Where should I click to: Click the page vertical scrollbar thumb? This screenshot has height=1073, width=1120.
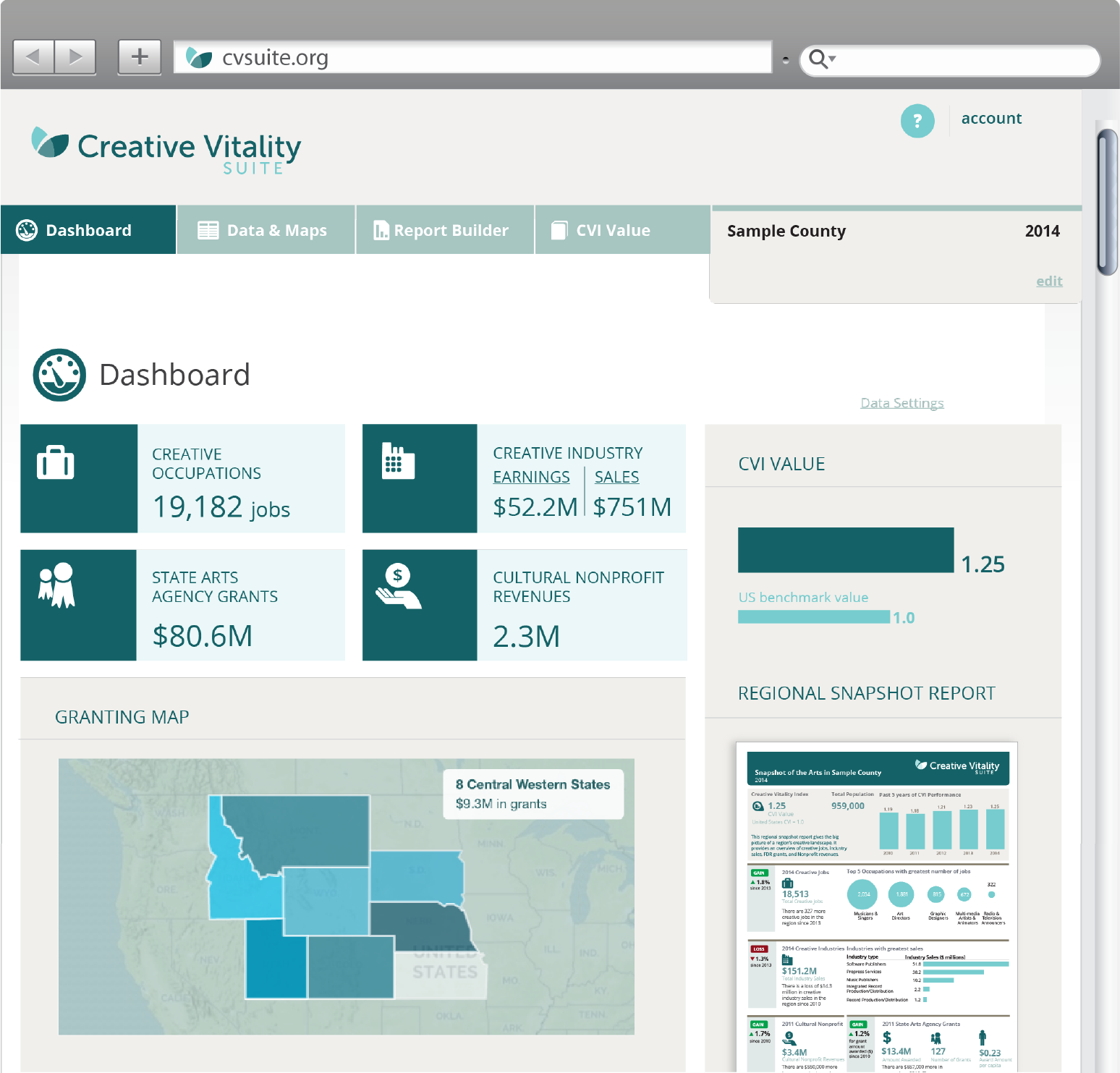coord(1108,203)
